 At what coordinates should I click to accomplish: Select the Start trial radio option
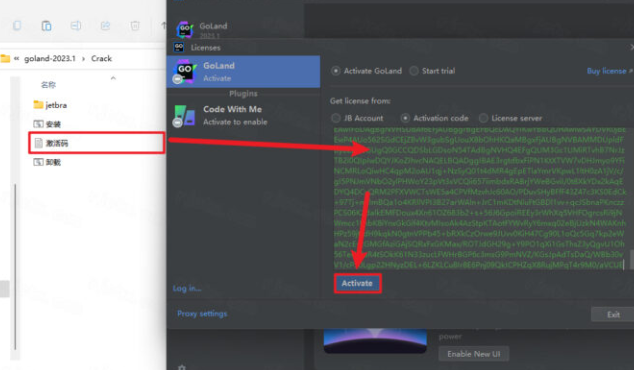pyautogui.click(x=414, y=71)
